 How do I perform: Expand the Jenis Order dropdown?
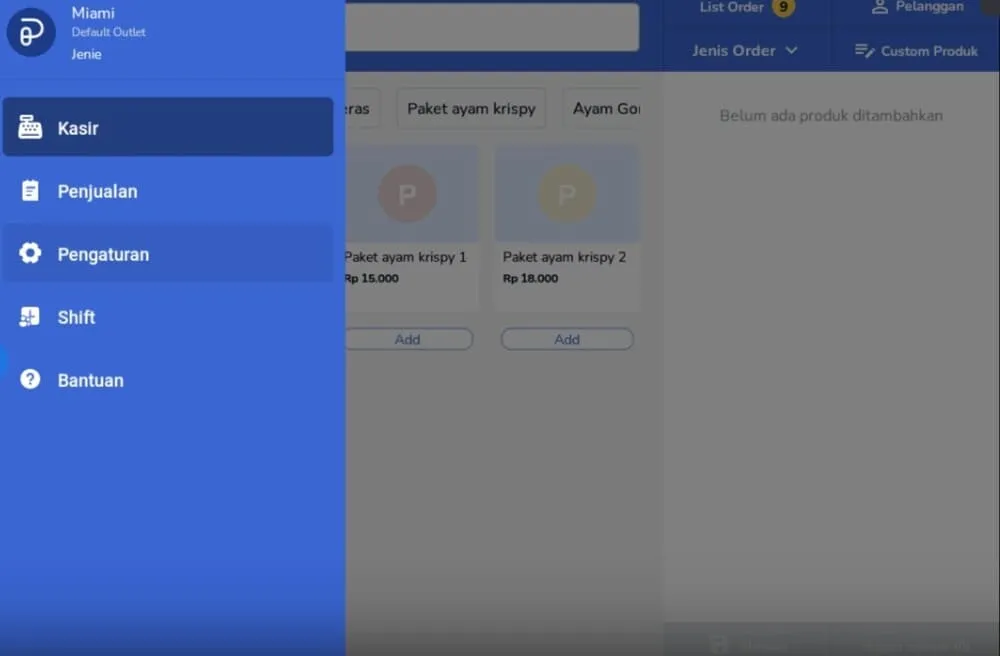(744, 51)
